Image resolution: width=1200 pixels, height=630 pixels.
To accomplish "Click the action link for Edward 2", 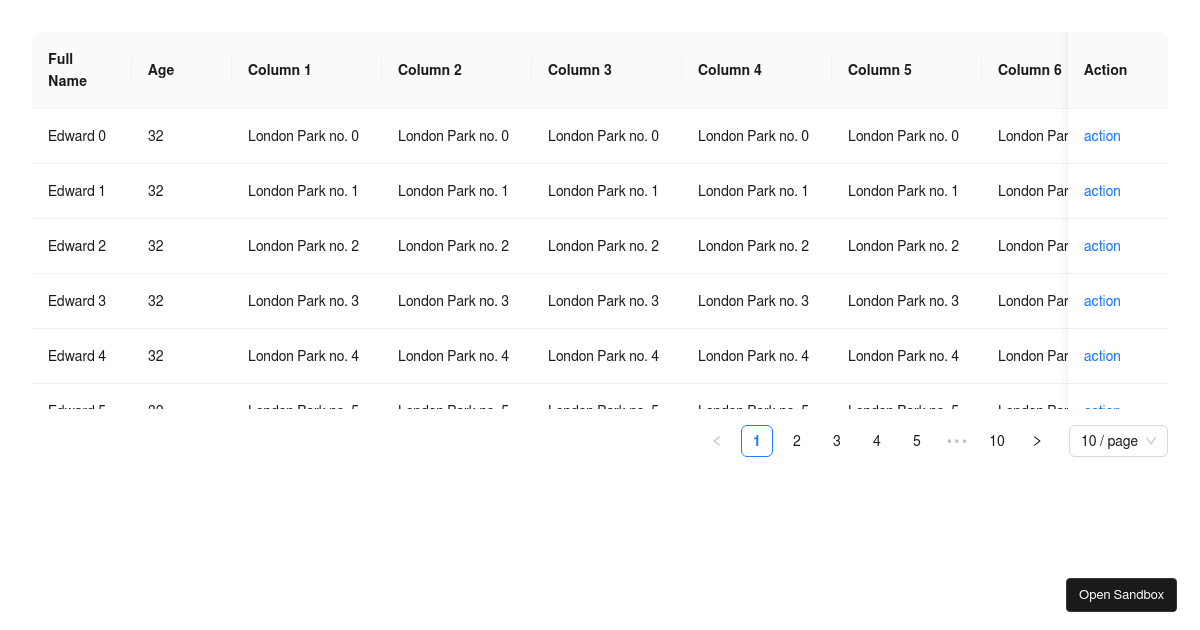I will click(x=1101, y=246).
